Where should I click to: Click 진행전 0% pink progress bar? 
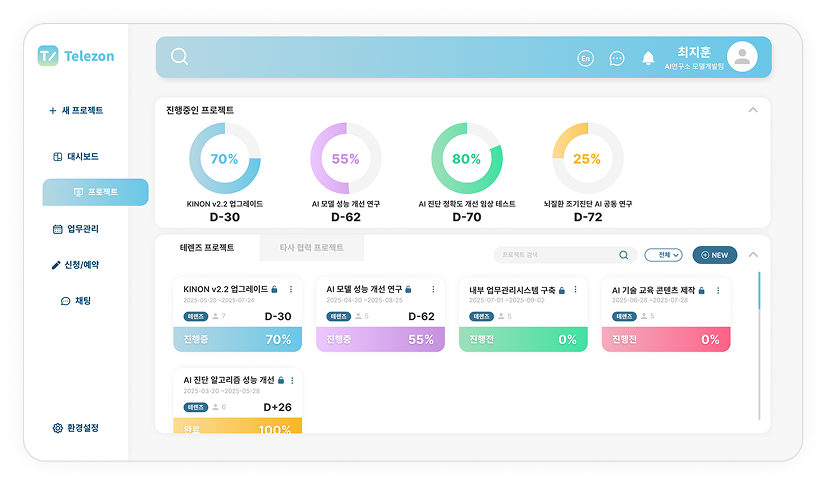[x=666, y=340]
